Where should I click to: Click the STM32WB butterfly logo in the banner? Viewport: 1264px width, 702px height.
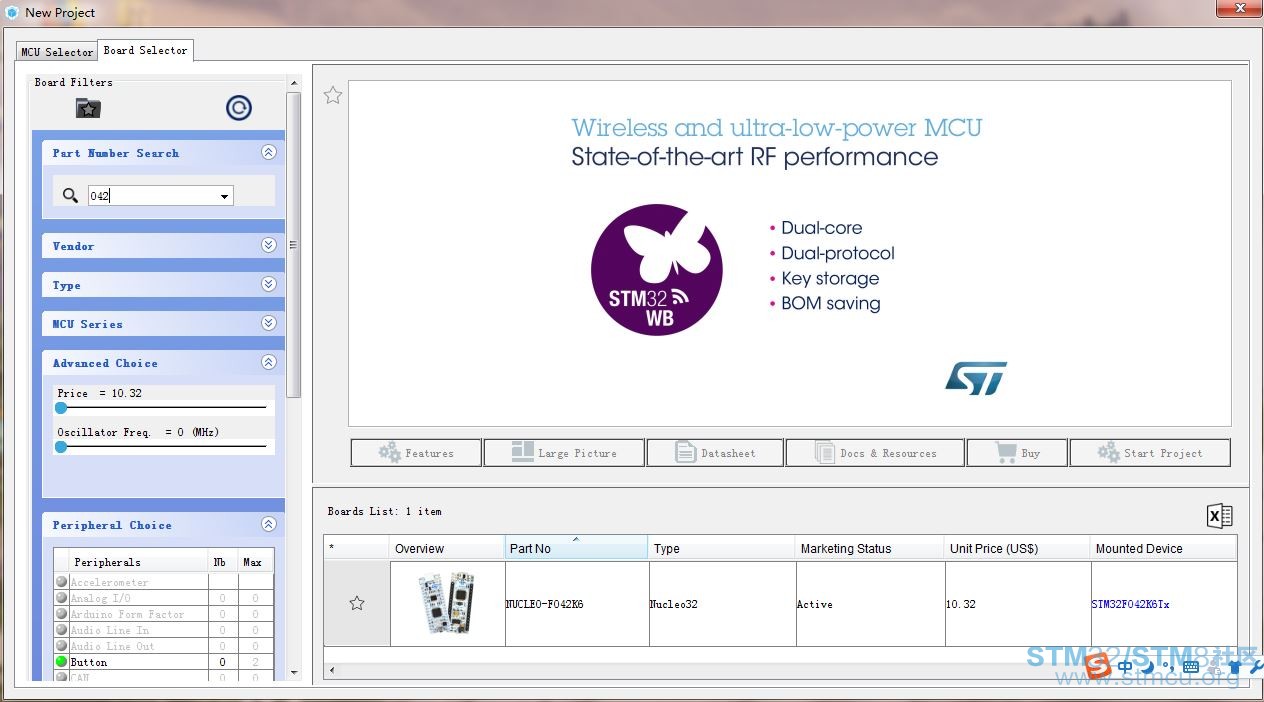[656, 269]
